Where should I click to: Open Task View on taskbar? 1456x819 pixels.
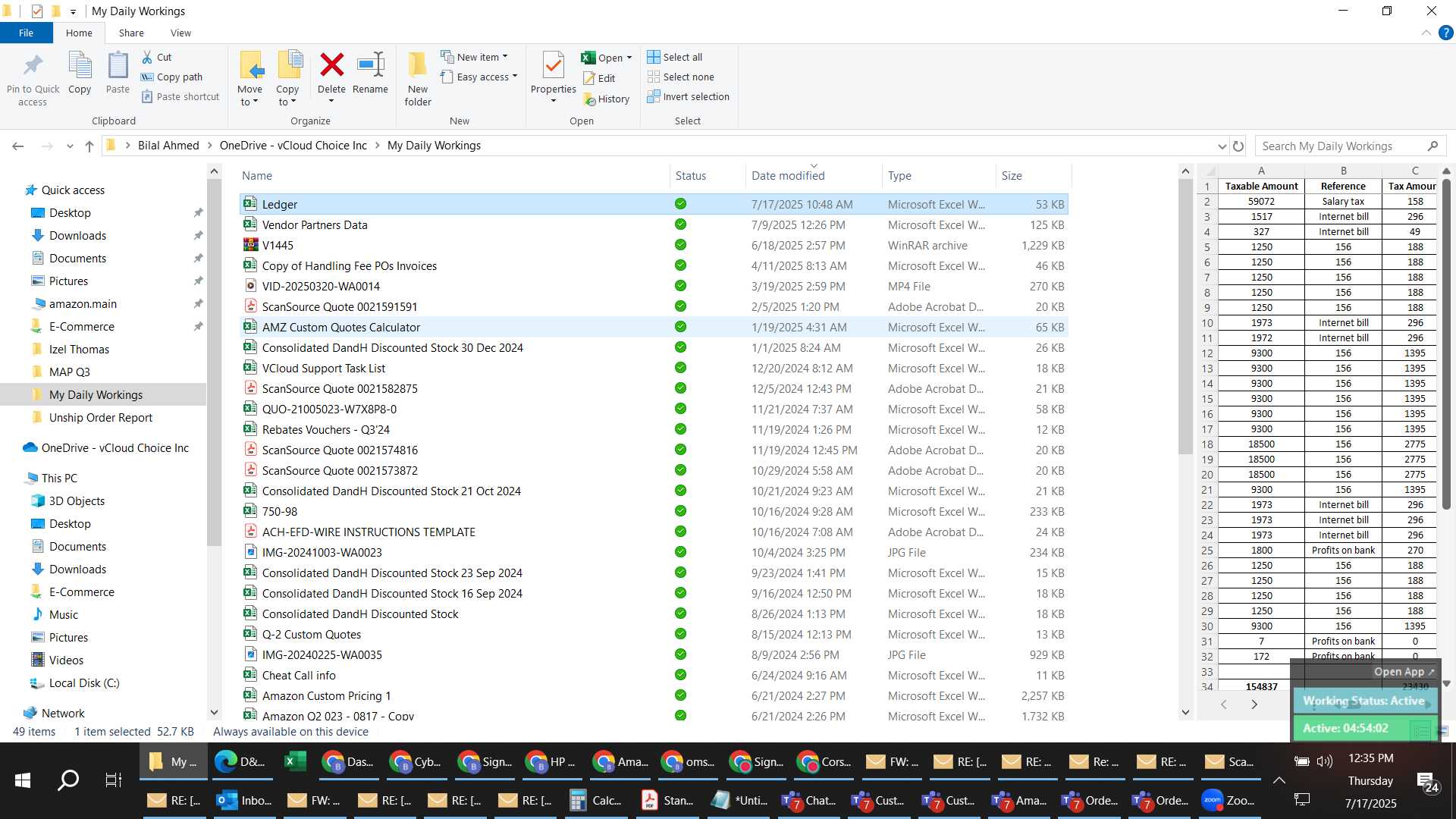pos(114,780)
